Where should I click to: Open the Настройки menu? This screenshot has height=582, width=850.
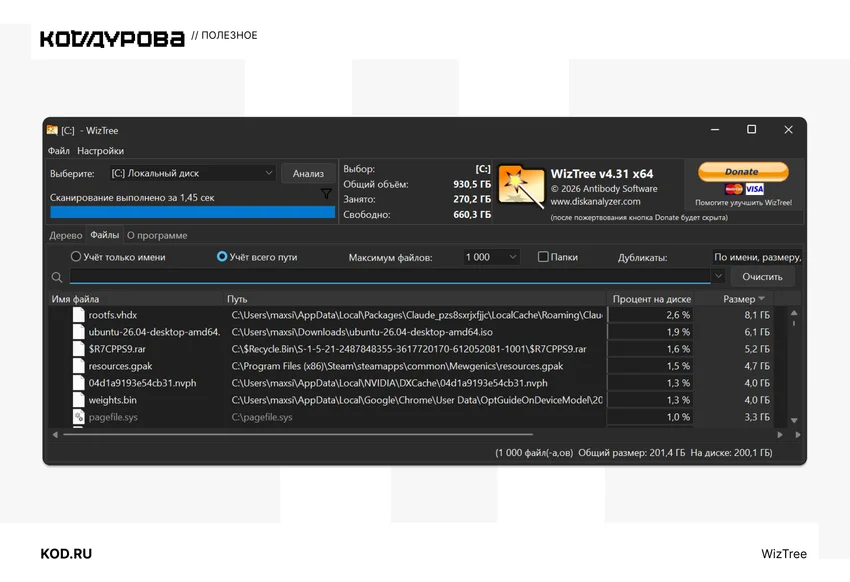point(100,151)
